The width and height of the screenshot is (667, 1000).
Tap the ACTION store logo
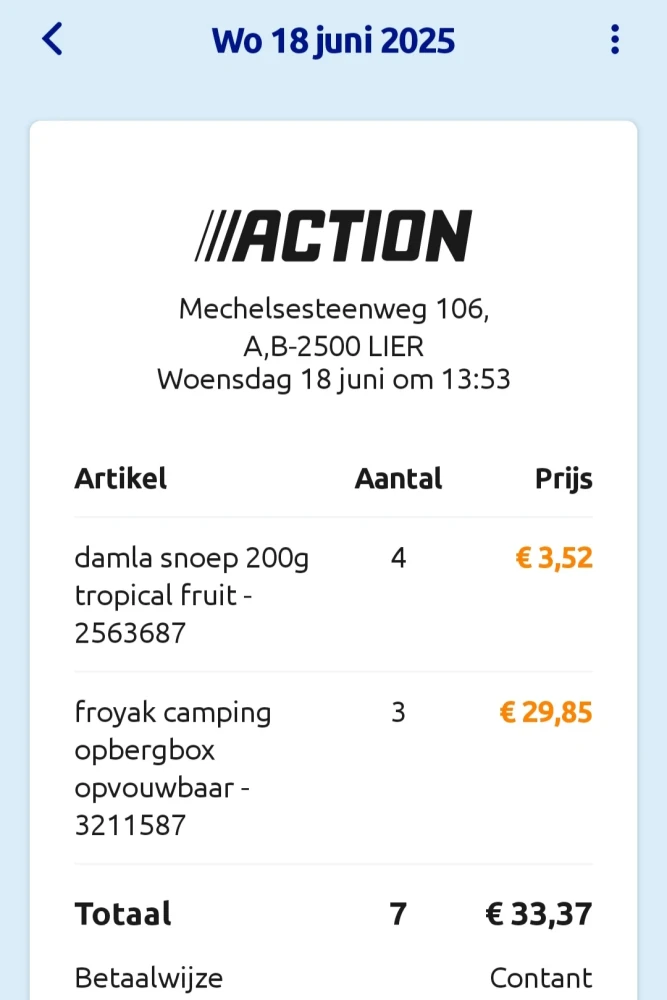coord(333,236)
